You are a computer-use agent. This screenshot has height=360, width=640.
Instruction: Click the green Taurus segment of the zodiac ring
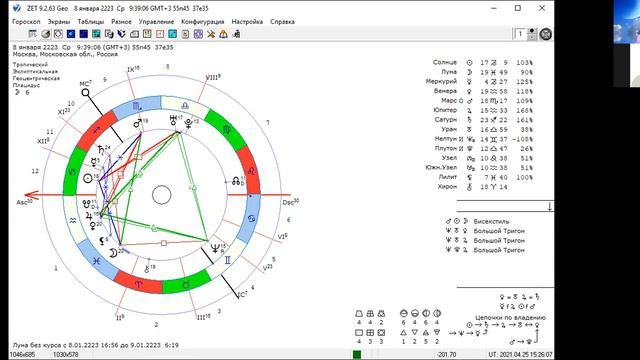pyautogui.click(x=186, y=283)
